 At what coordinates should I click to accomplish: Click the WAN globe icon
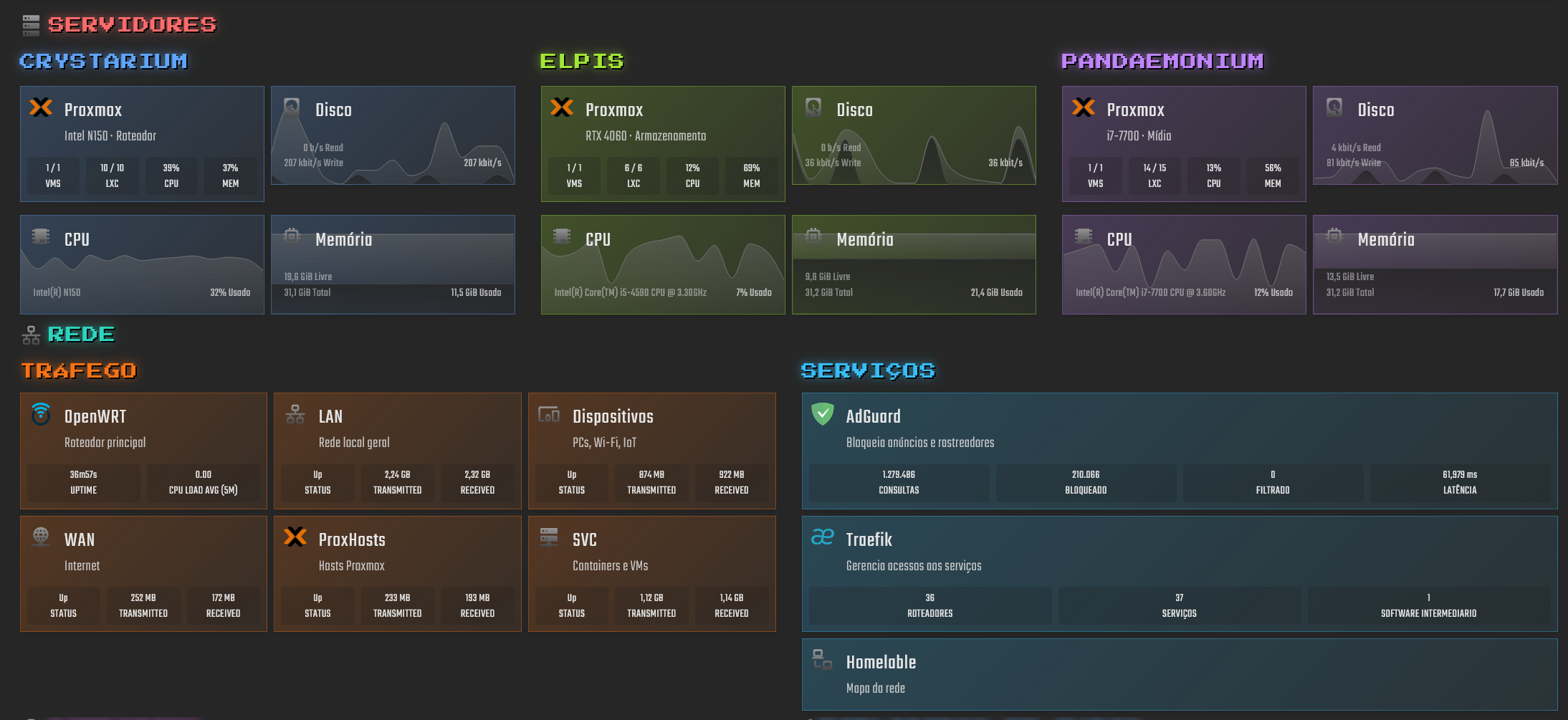pyautogui.click(x=41, y=537)
